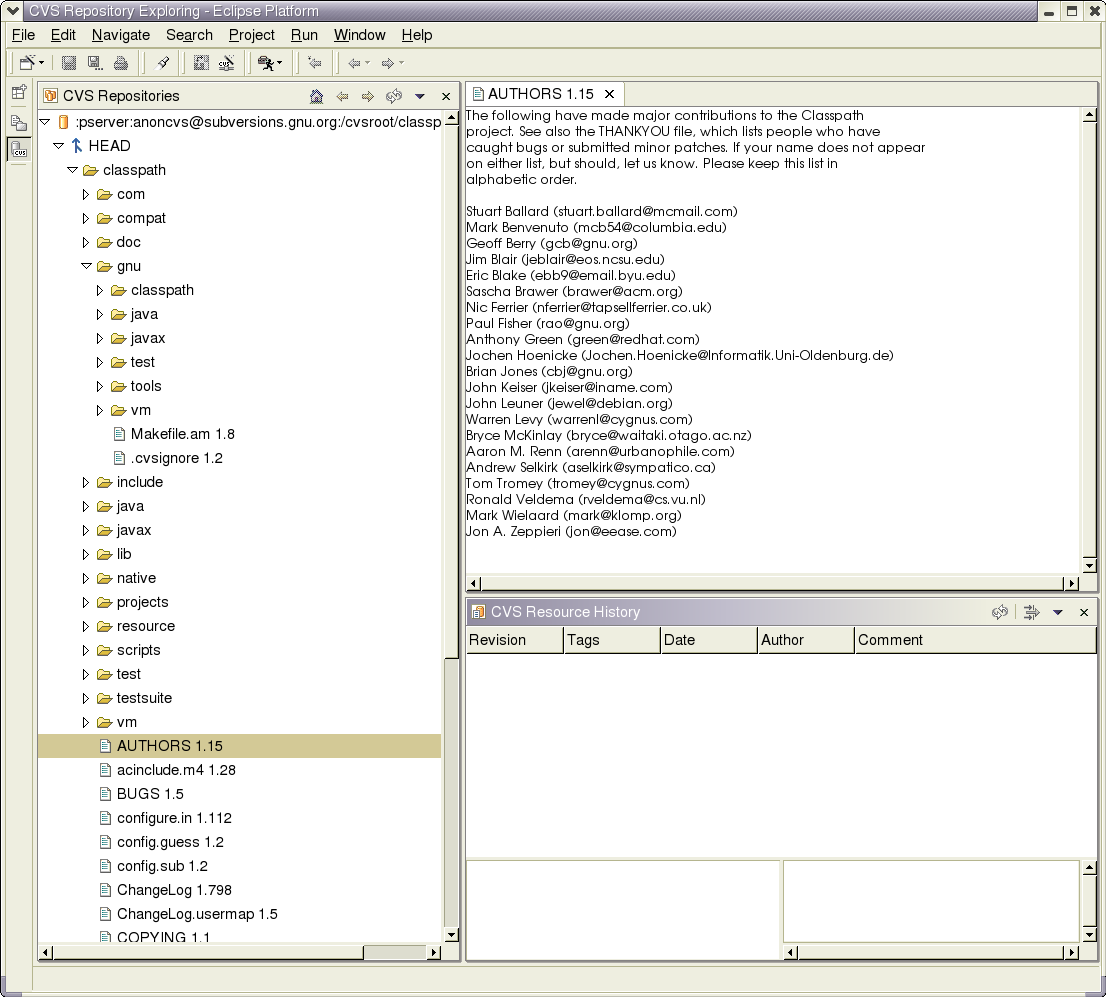
Task: Click the Home icon in CVS Repositories
Action: click(x=317, y=96)
